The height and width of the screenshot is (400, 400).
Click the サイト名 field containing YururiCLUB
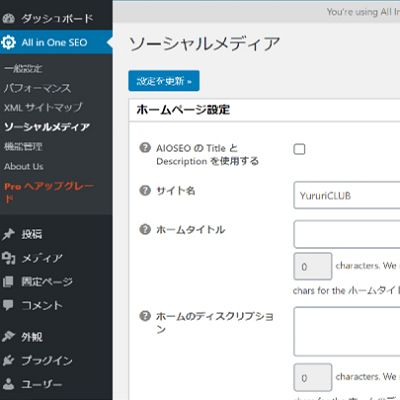347,195
